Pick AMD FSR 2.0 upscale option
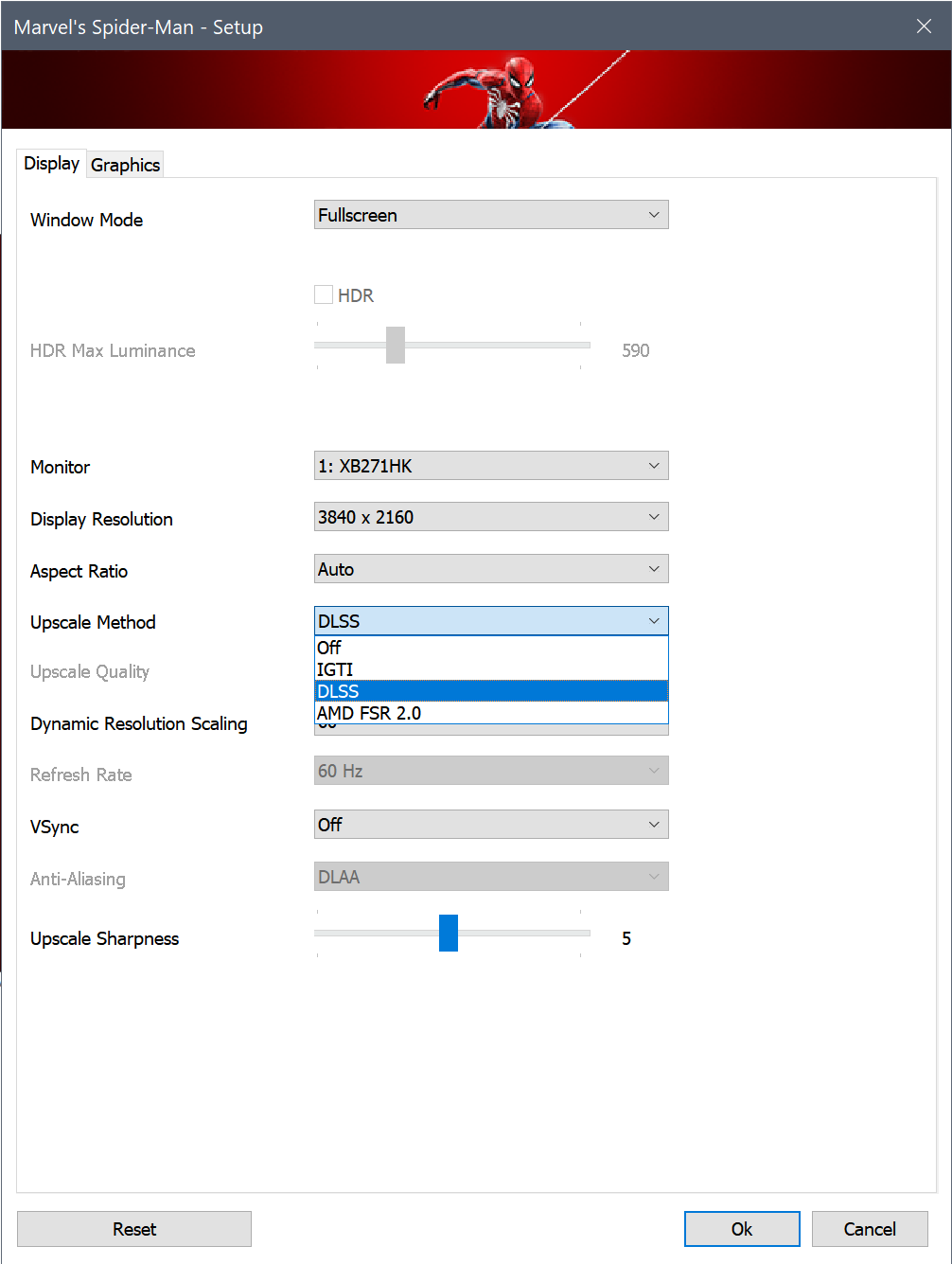Screen dimensions: 952x1264 (x=491, y=713)
